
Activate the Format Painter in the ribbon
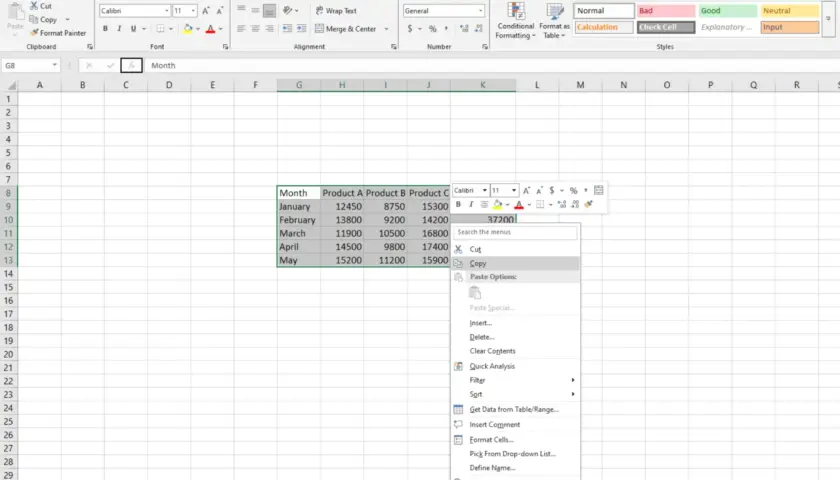click(58, 33)
